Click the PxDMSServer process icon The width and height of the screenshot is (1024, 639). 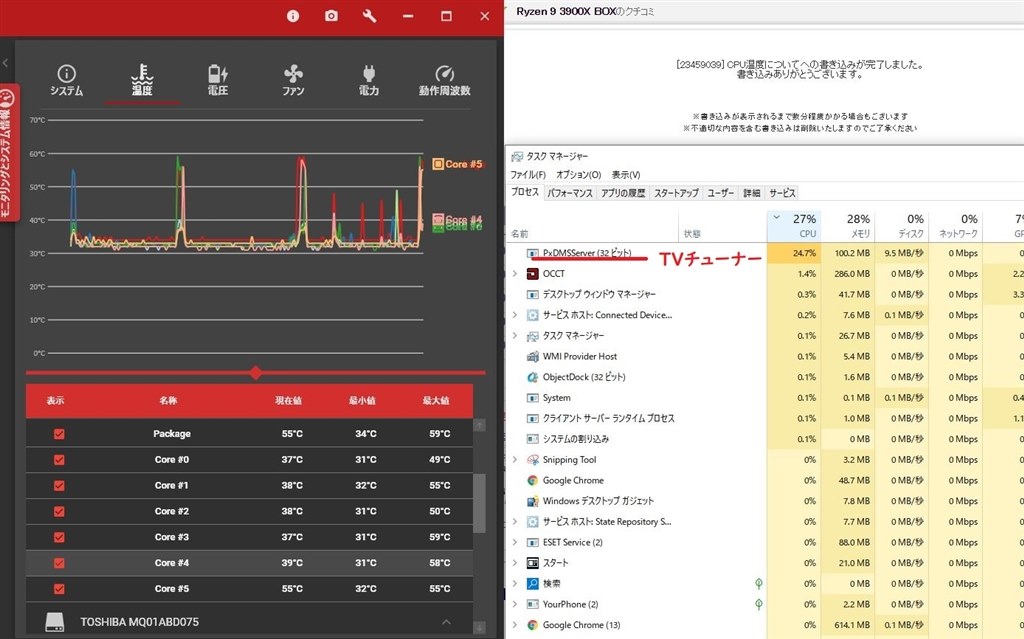click(x=532, y=253)
